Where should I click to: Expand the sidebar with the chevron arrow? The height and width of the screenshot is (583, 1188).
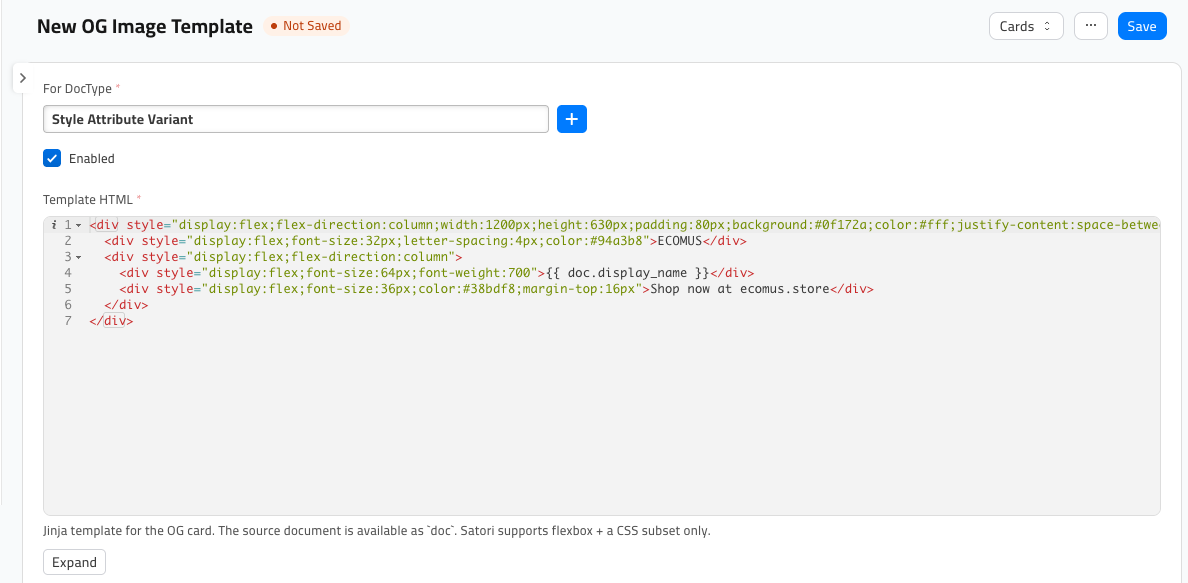pyautogui.click(x=23, y=78)
